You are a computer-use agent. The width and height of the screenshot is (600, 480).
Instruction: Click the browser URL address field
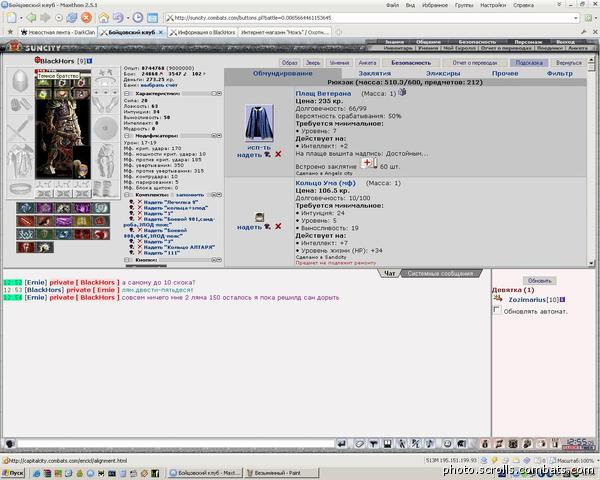[x=371, y=18]
